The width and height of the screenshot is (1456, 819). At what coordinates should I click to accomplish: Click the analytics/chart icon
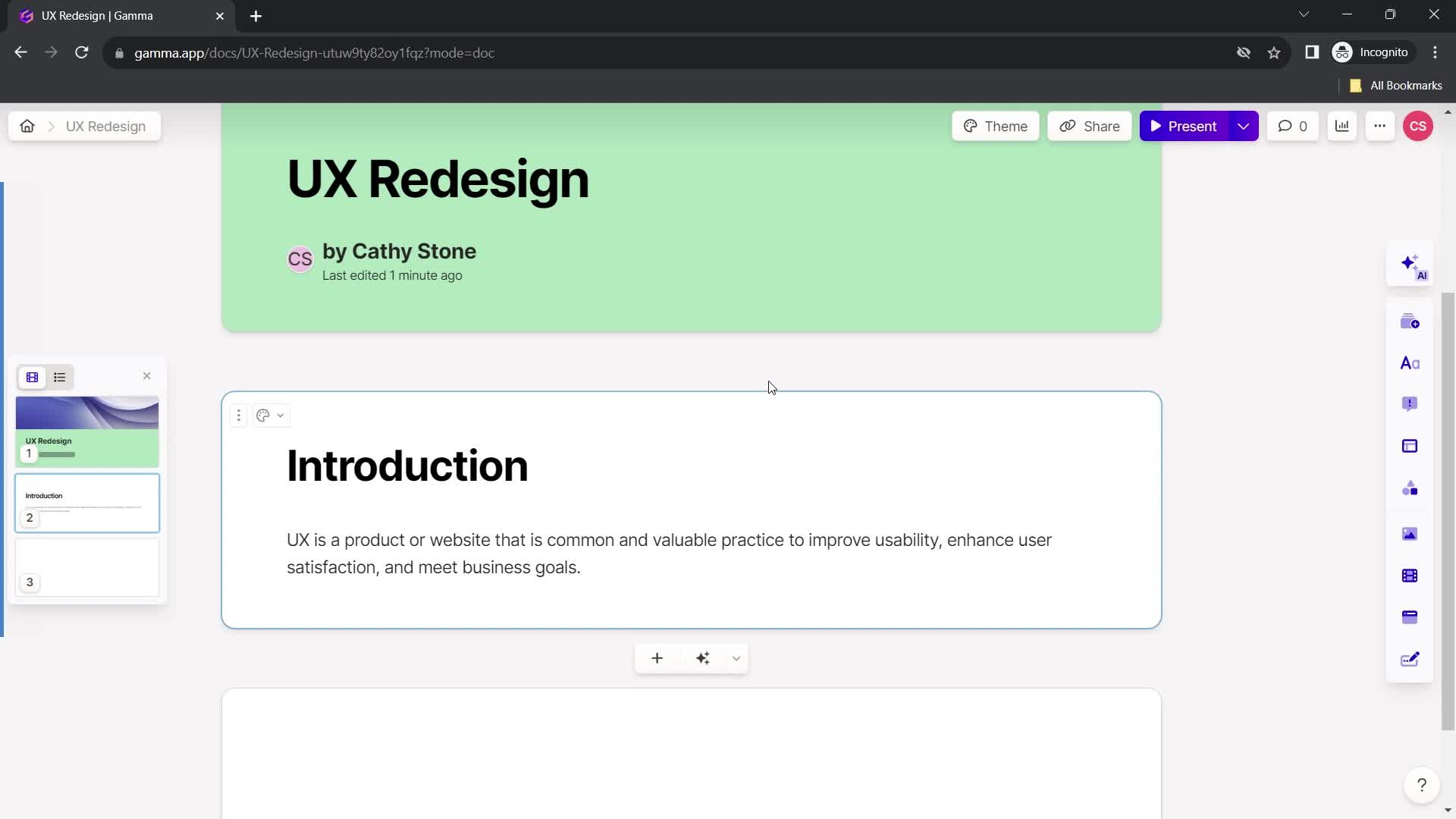click(1344, 126)
